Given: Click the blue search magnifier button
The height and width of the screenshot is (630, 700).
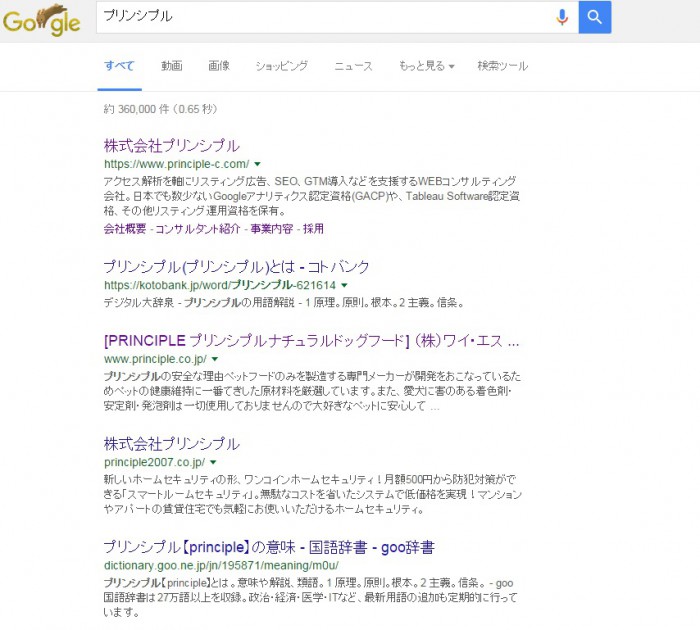Looking at the screenshot, I should pos(595,17).
